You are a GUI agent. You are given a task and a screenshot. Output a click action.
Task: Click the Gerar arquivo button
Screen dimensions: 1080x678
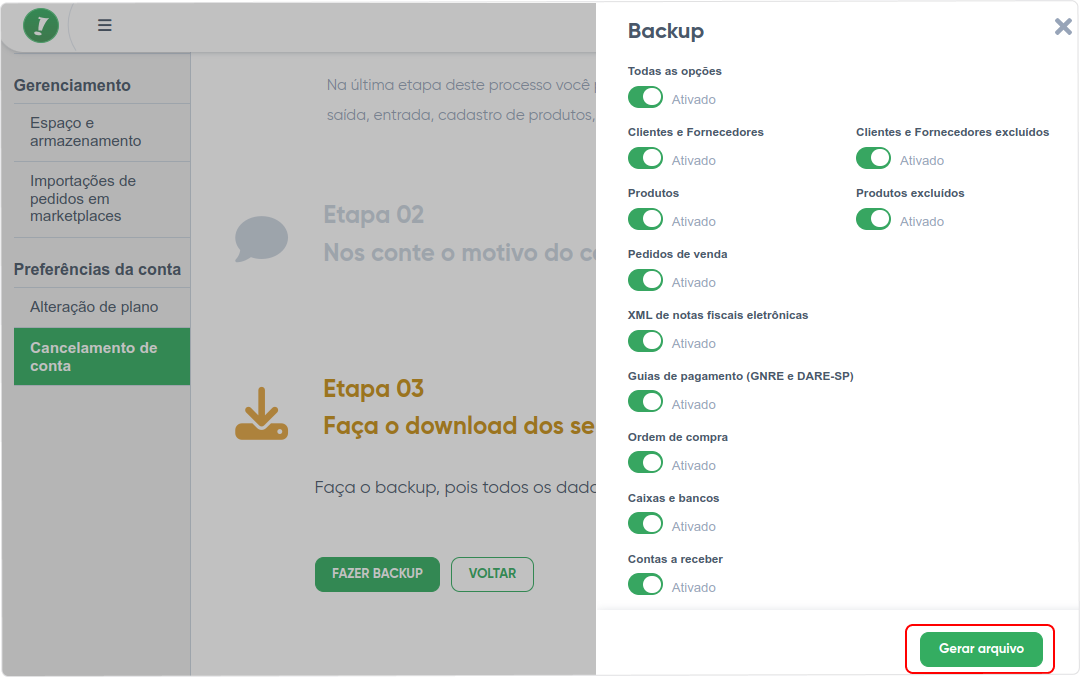(x=981, y=649)
